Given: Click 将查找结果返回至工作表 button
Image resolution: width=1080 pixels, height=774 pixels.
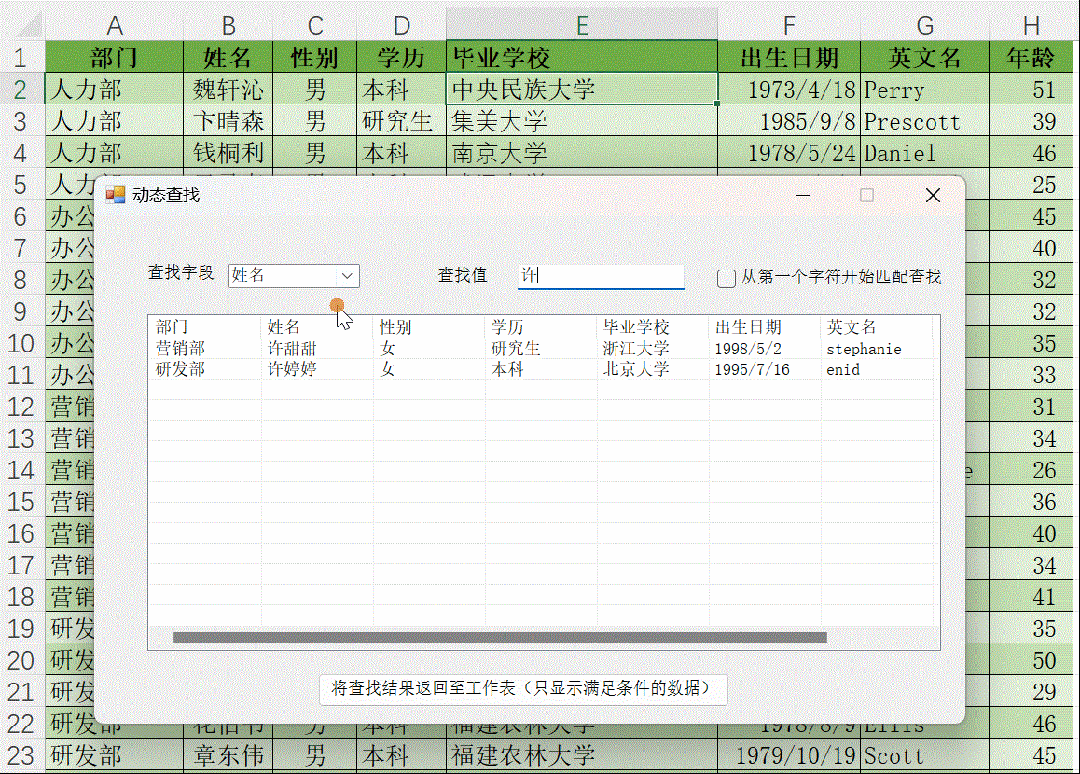Looking at the screenshot, I should (523, 689).
